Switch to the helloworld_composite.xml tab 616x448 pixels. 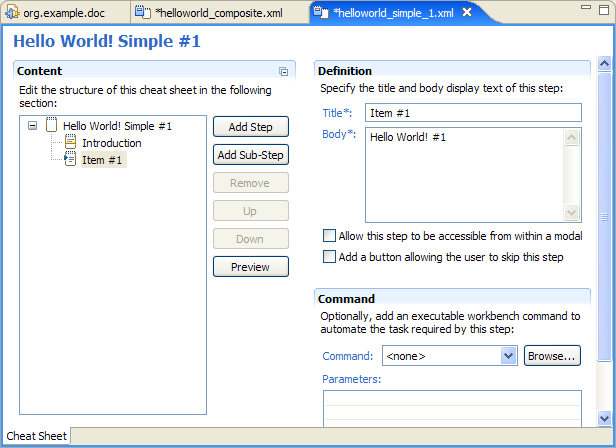tap(219, 13)
